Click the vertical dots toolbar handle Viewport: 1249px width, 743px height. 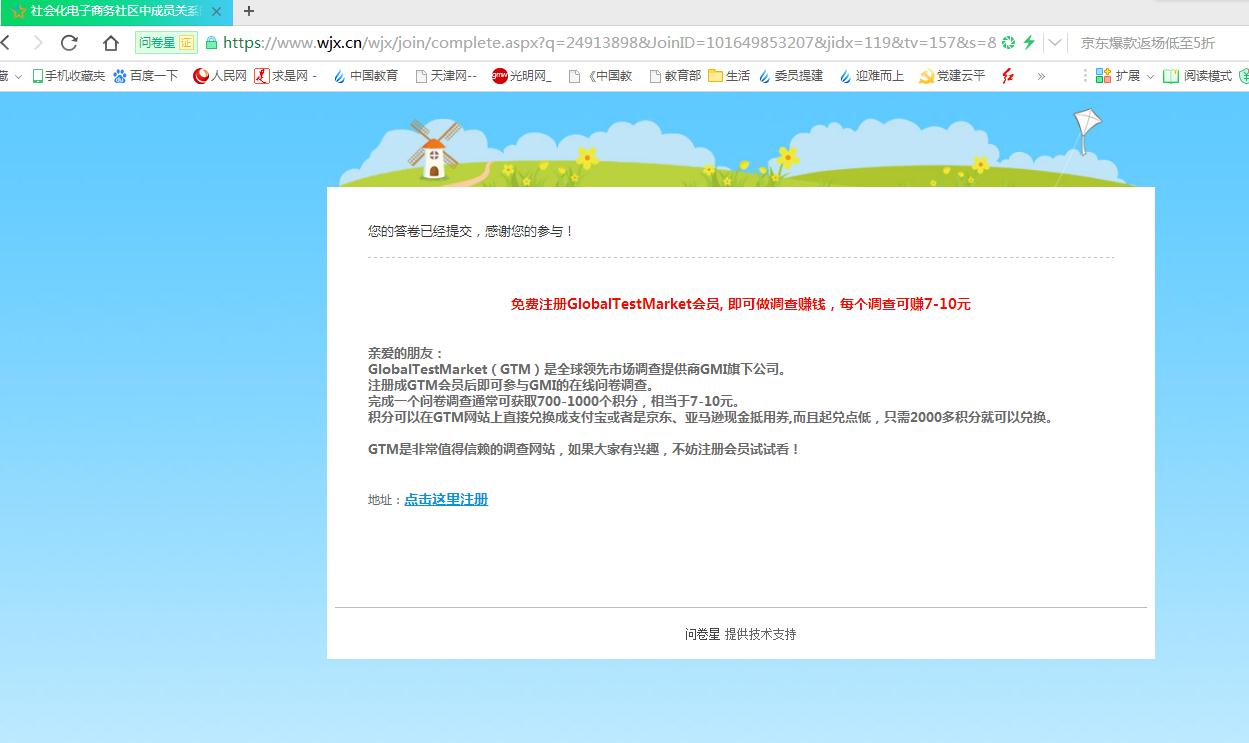1085,75
